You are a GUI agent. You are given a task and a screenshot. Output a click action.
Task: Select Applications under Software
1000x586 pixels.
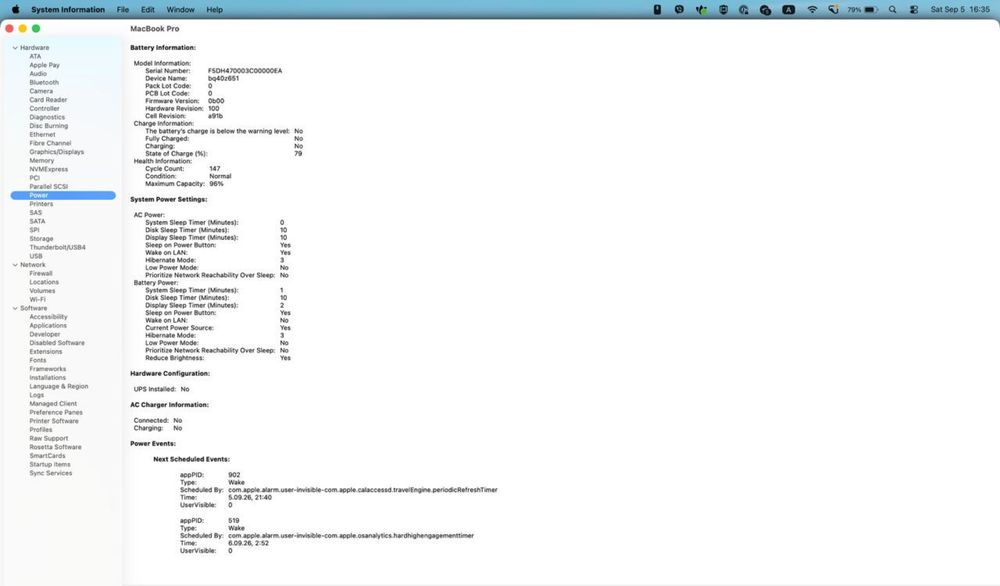pos(48,325)
